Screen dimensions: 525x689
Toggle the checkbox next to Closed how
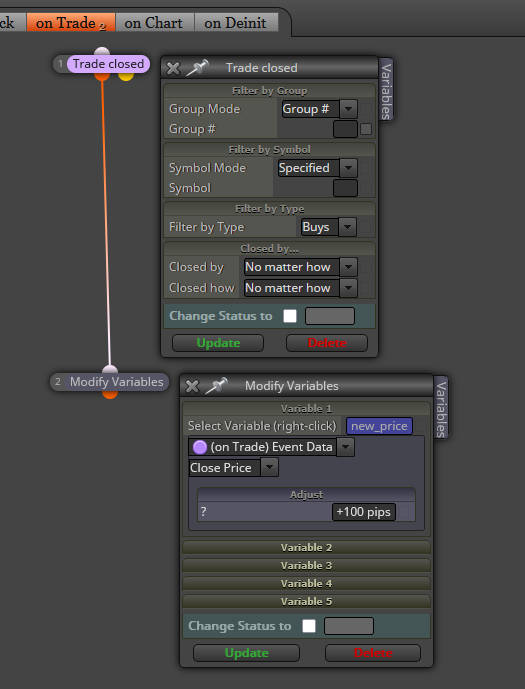tap(366, 288)
